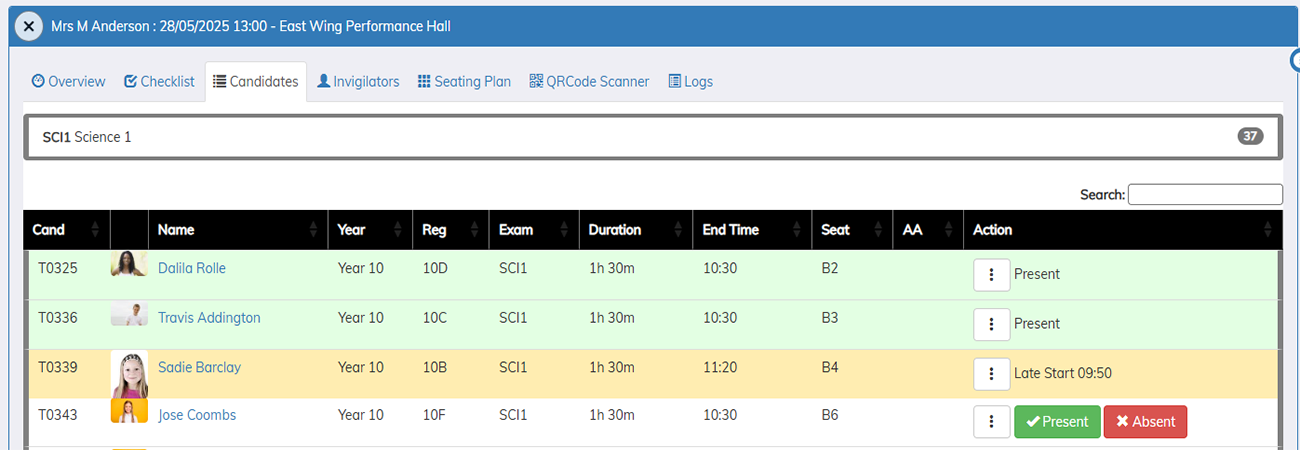Open action menu for Sadie Barclay

coord(991,374)
